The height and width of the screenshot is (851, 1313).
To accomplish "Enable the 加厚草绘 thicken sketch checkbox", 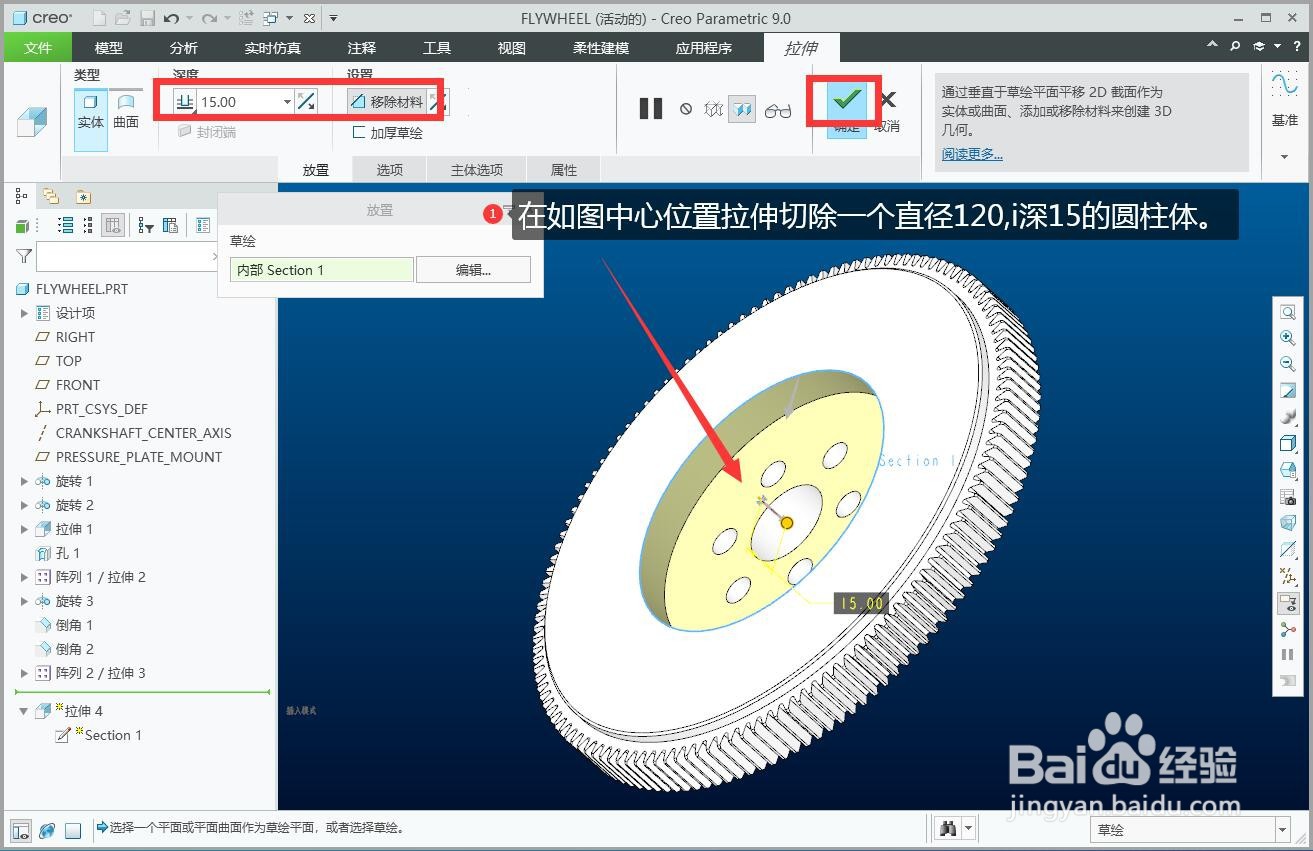I will [x=359, y=132].
